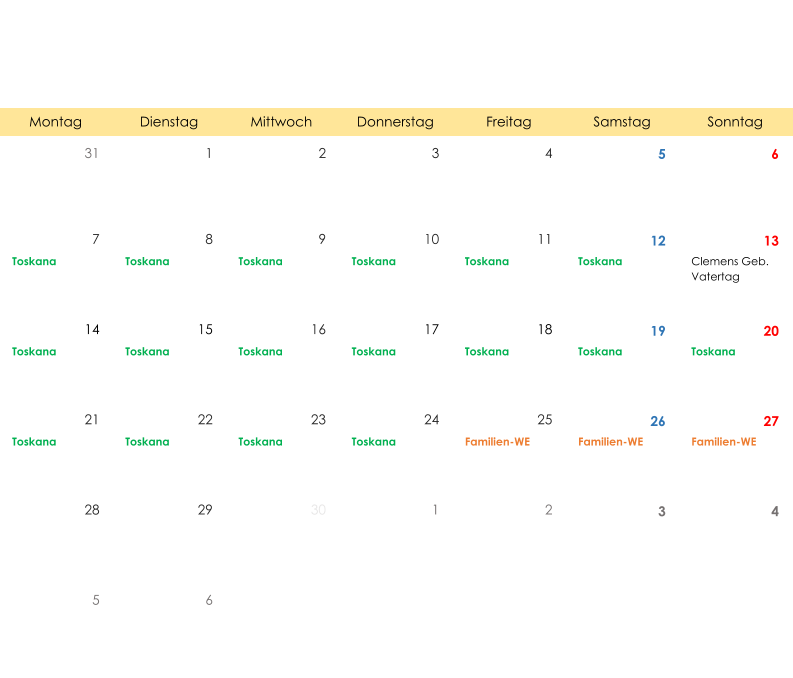
Task: Select date 29 on Tuesday
Action: (205, 510)
